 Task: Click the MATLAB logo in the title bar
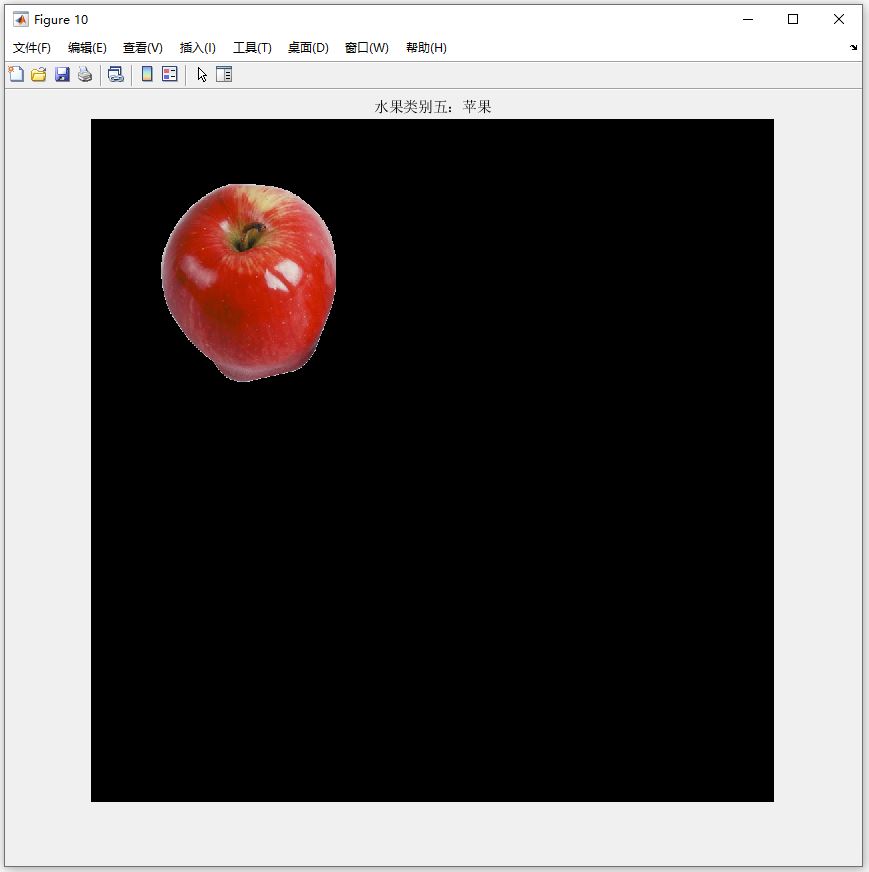click(x=21, y=19)
